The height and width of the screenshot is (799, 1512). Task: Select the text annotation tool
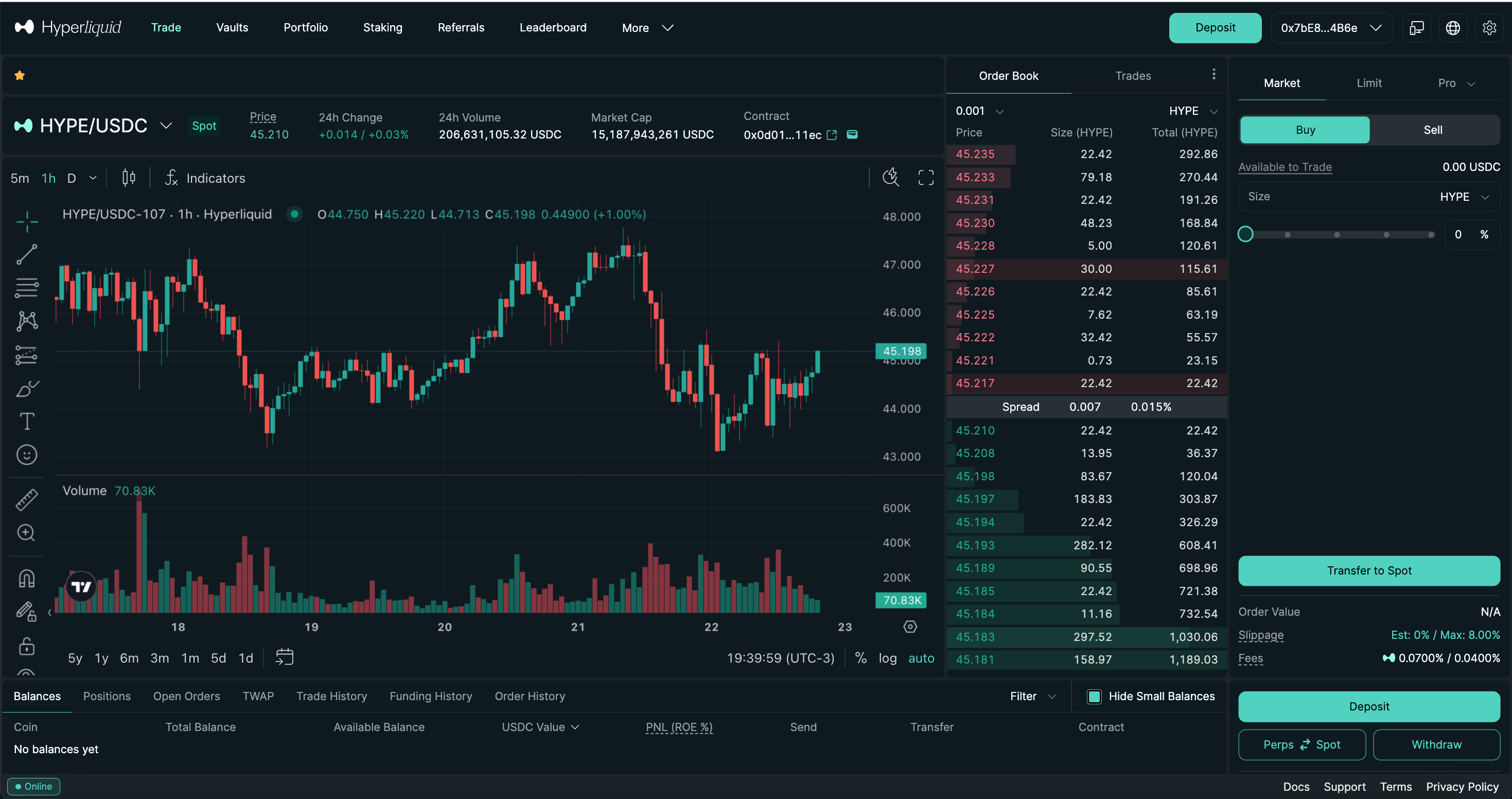(26, 421)
